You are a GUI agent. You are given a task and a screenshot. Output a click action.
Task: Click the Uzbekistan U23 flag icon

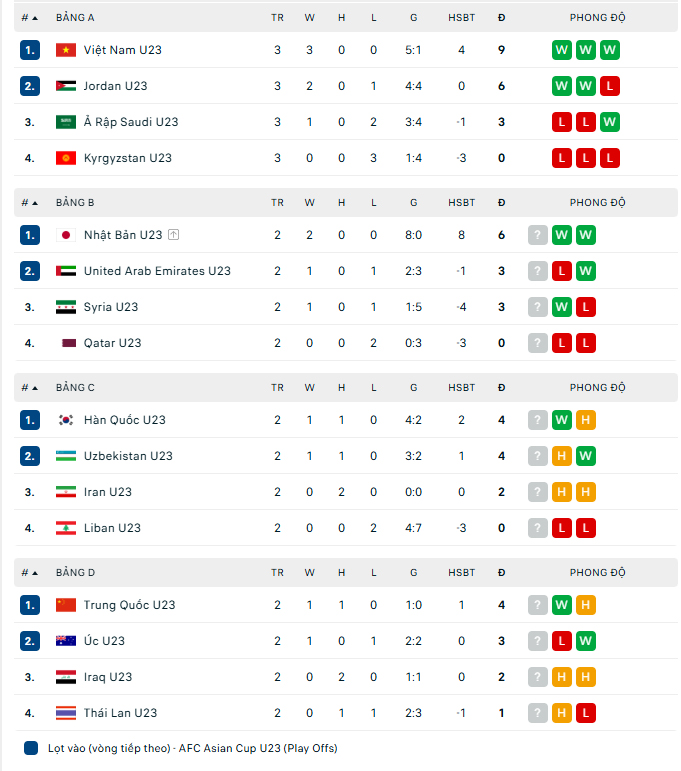click(65, 456)
